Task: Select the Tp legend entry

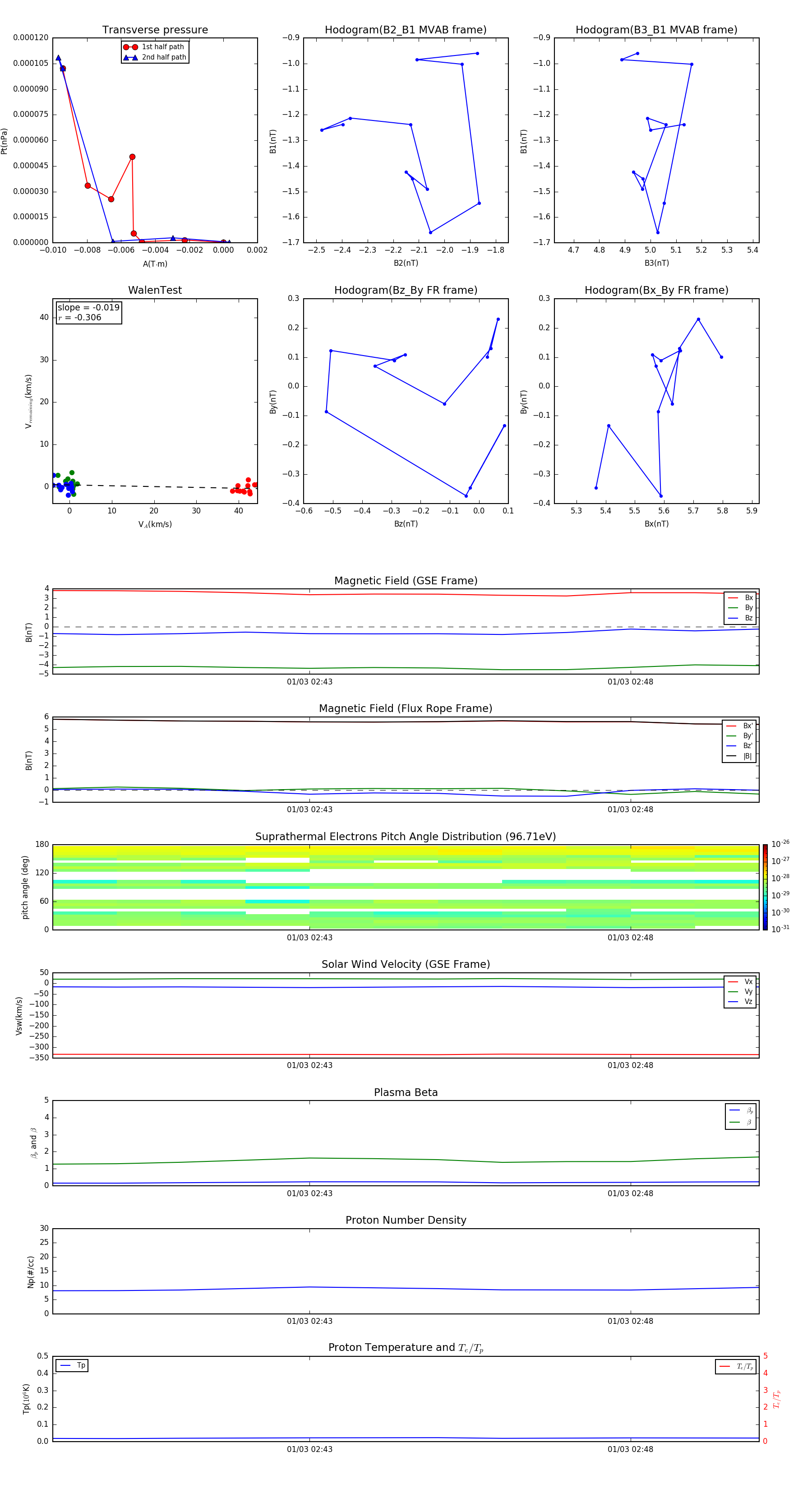Action: pos(72,1365)
